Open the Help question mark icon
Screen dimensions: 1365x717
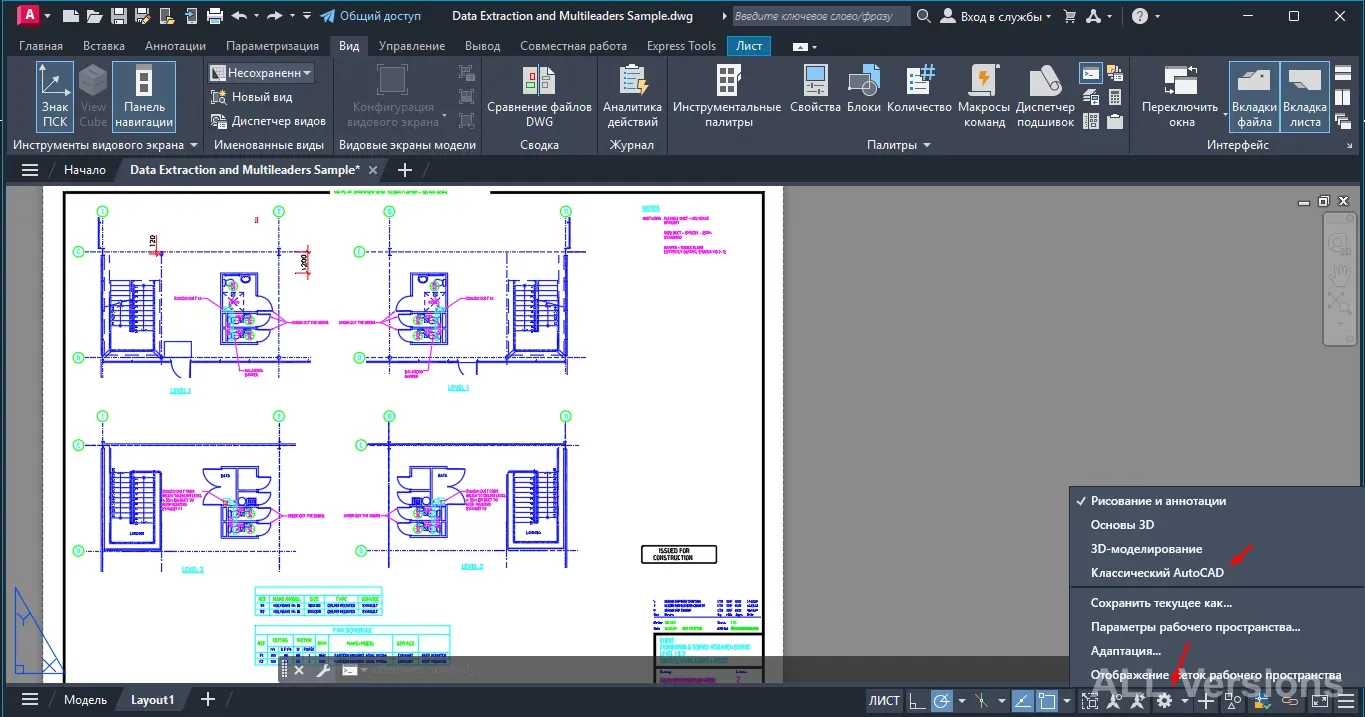(1139, 16)
